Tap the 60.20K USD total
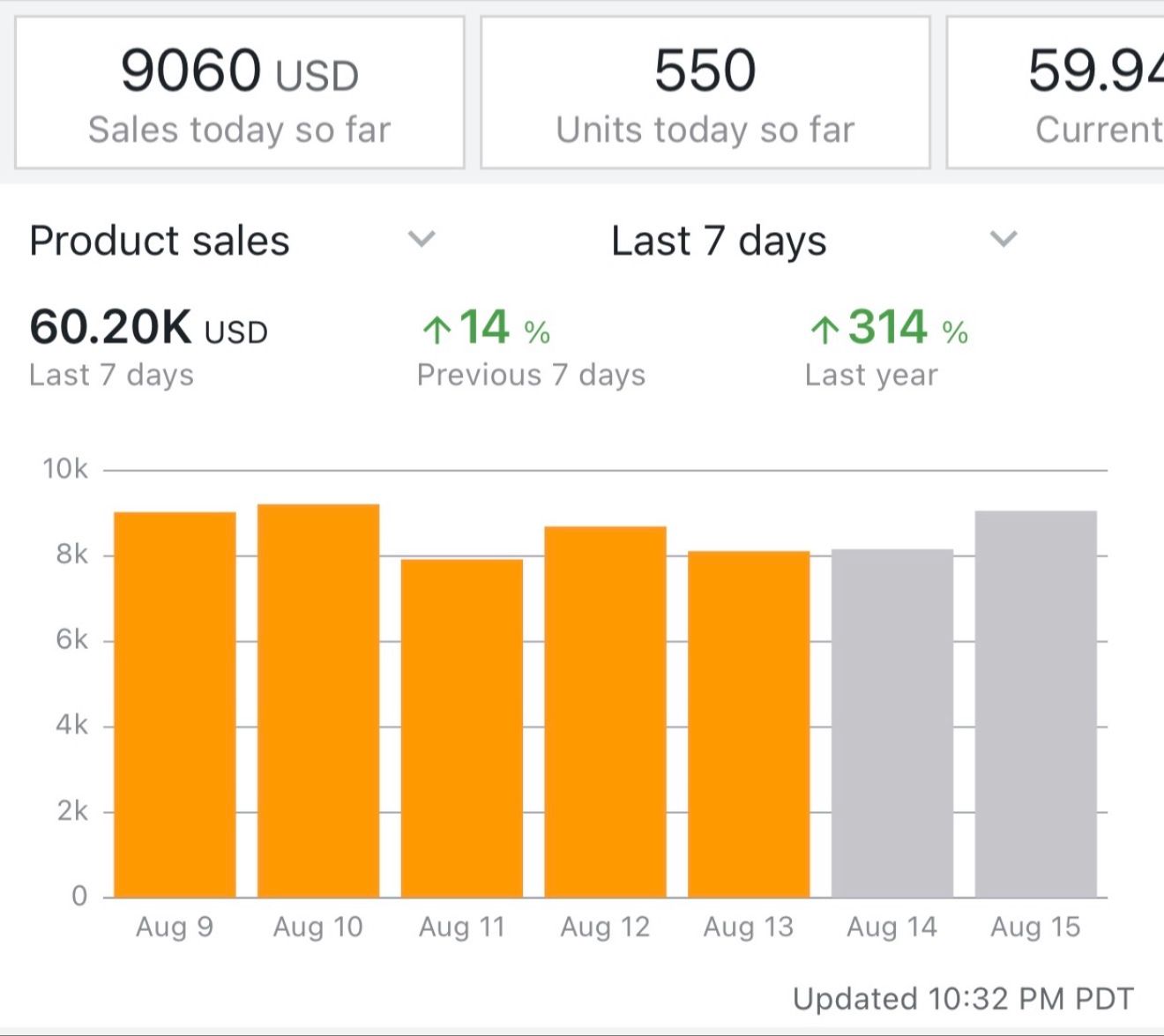Viewport: 1164px width, 1036px height. coord(148,328)
